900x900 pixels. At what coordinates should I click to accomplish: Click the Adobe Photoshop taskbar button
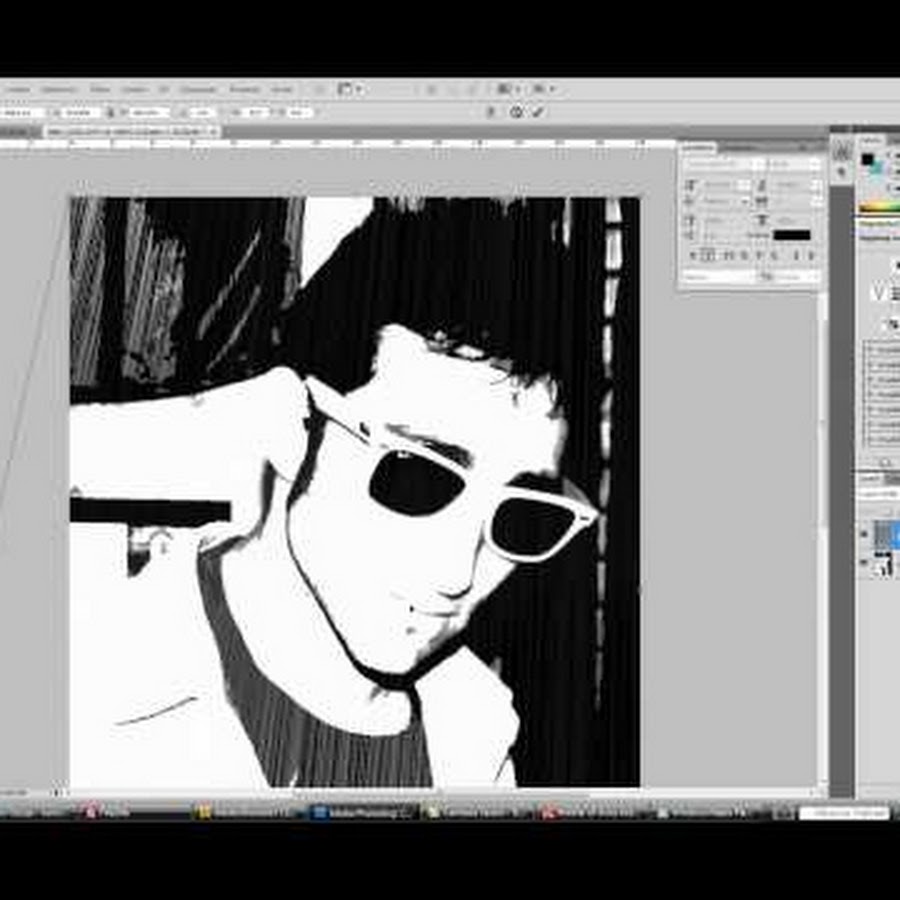pyautogui.click(x=362, y=812)
